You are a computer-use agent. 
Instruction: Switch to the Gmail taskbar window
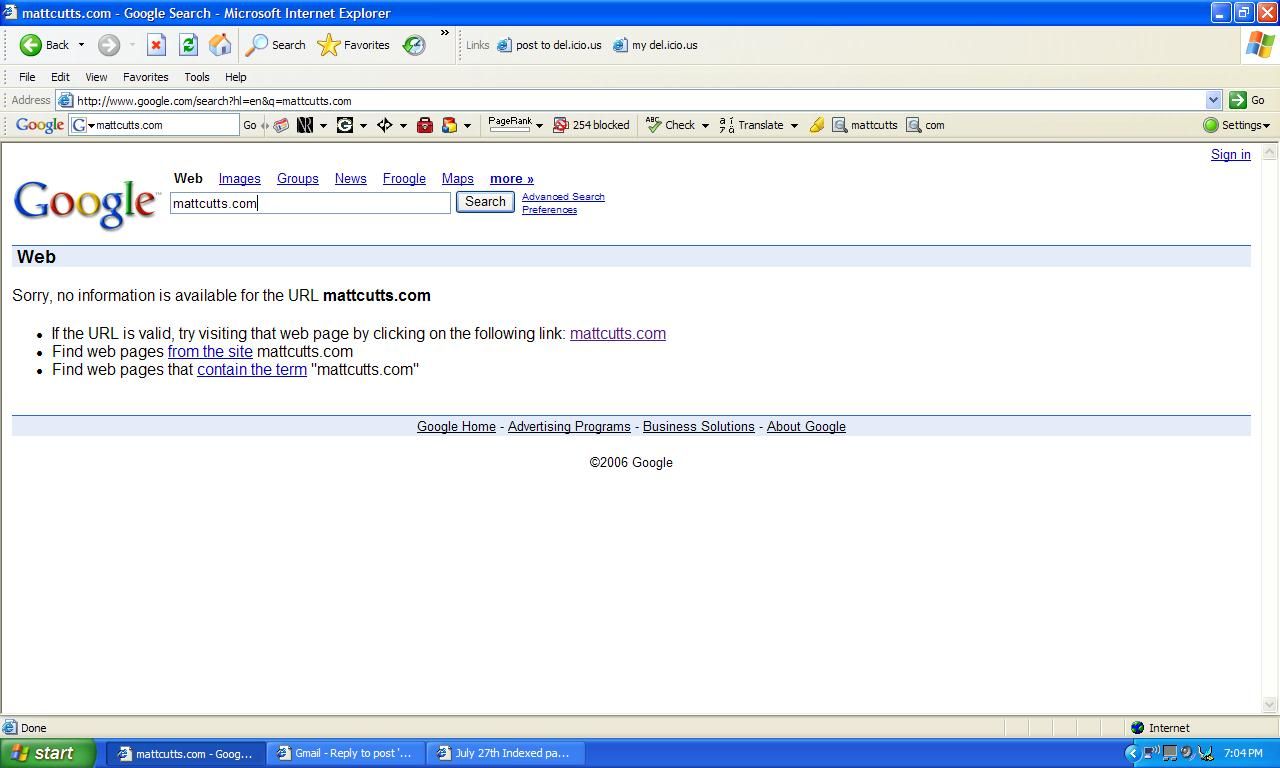coord(346,753)
